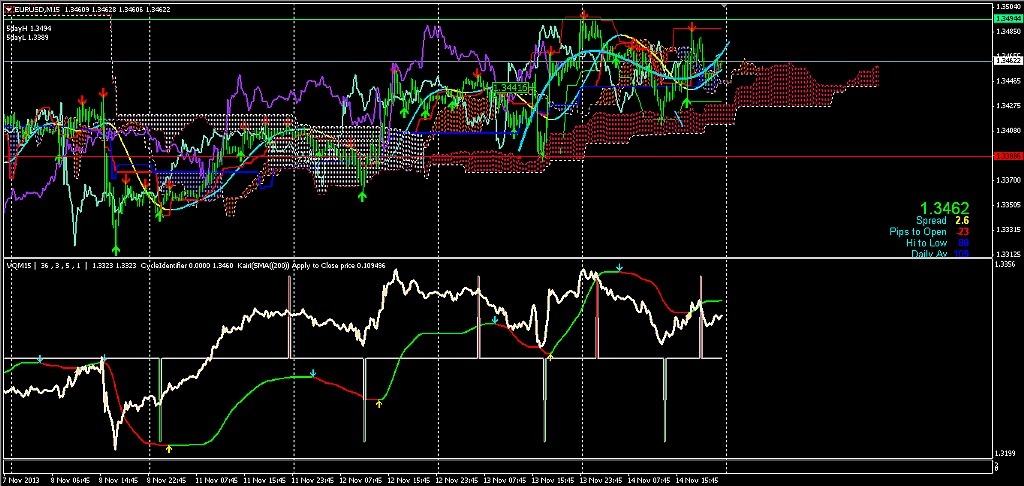Click the VQM15 indicator label in lower panel

pos(20,267)
